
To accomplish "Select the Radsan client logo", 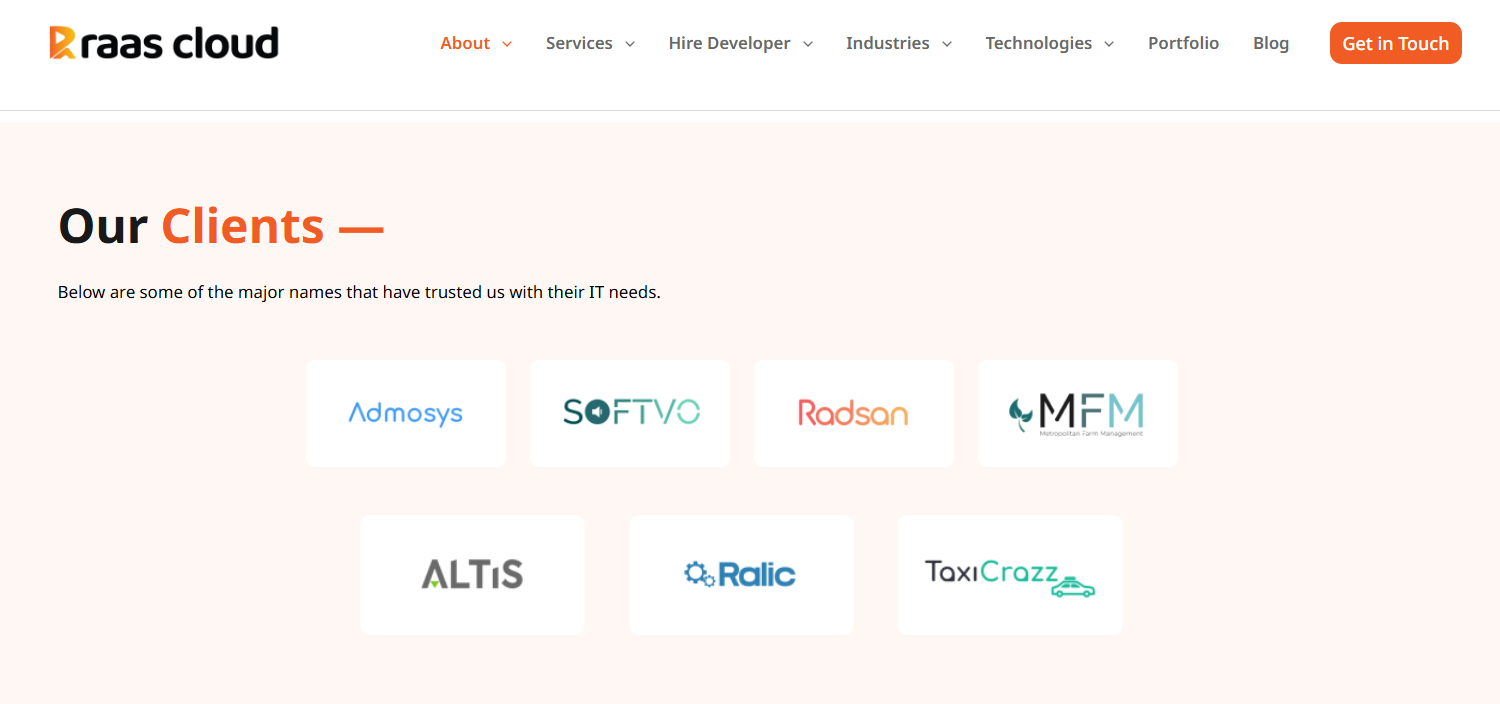I will click(854, 413).
